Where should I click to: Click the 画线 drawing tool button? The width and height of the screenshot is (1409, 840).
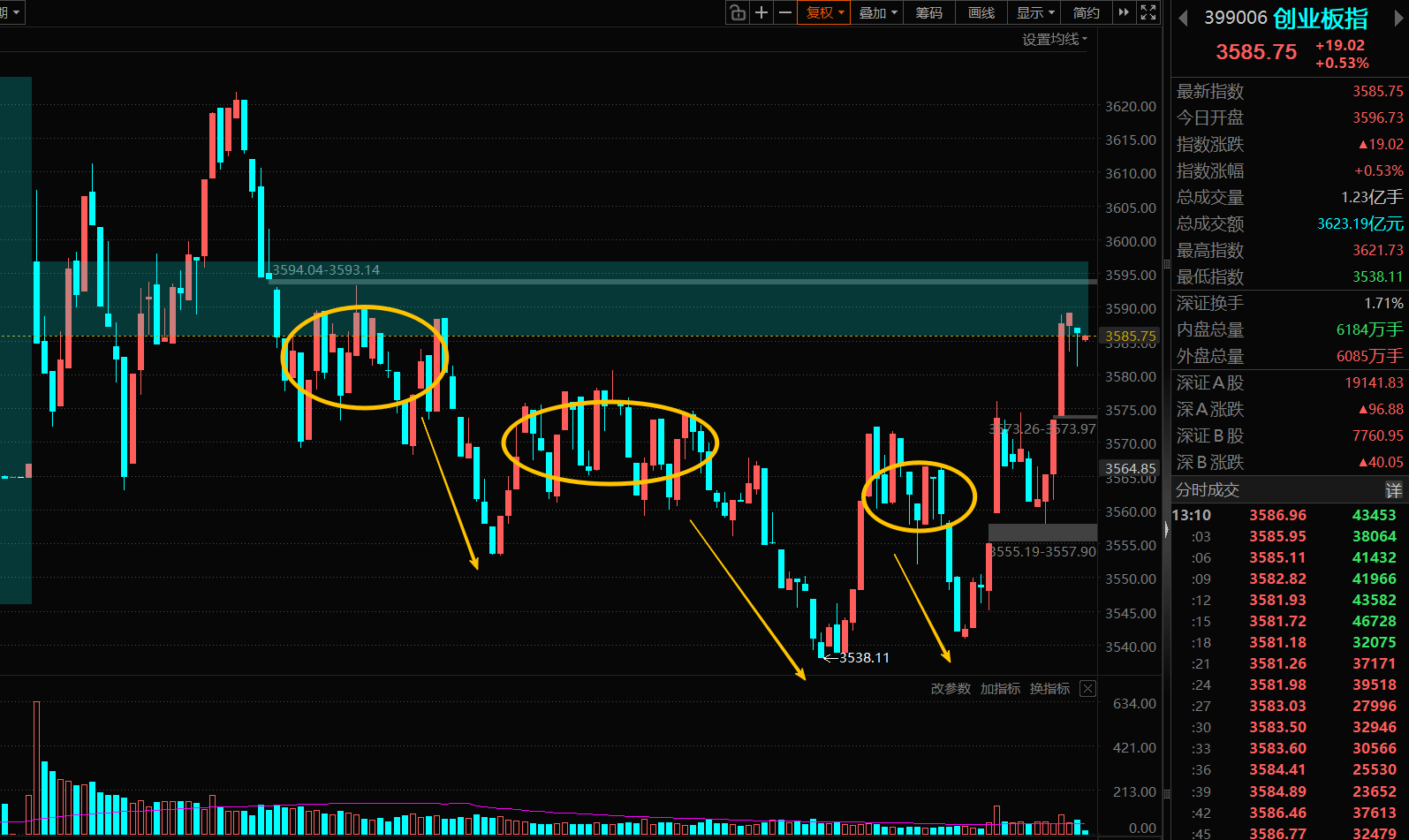point(981,12)
